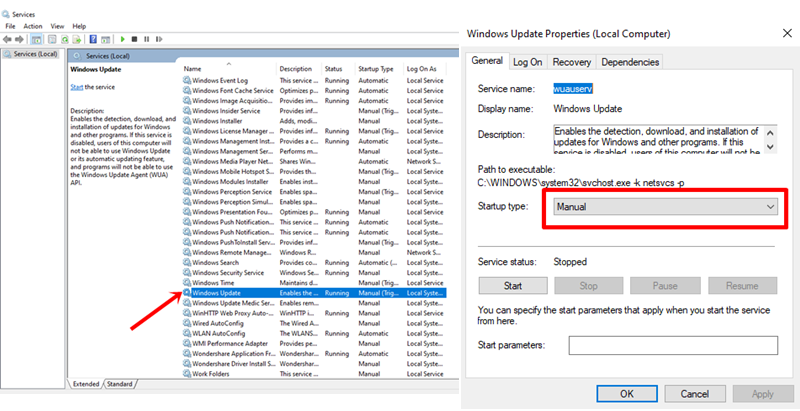Click the highlighted wuauserv service name

click(x=573, y=89)
